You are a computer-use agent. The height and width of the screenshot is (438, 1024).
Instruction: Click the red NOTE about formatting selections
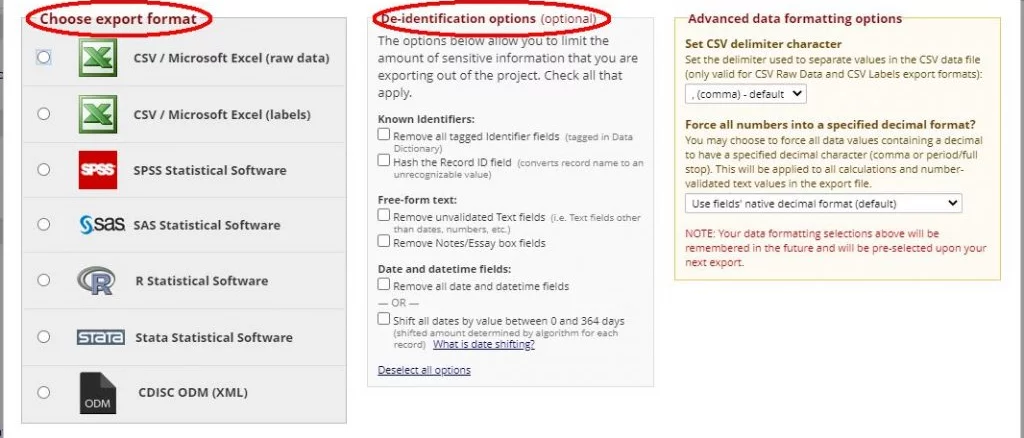coord(835,248)
